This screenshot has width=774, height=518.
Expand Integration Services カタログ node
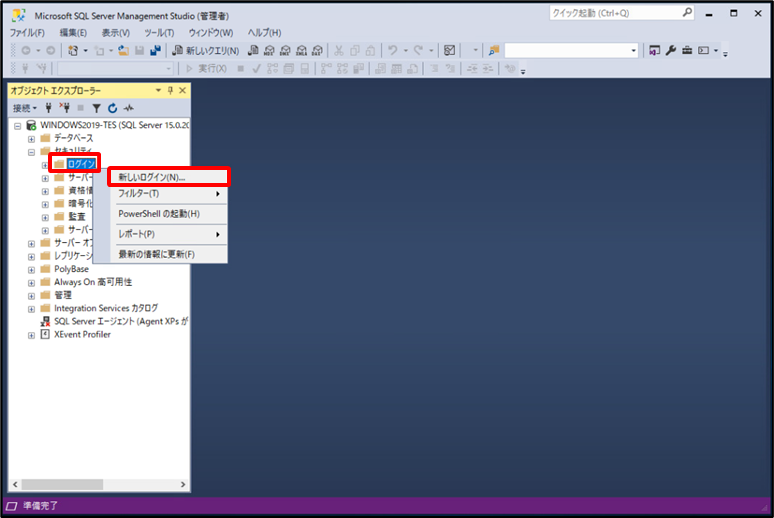coord(31,310)
